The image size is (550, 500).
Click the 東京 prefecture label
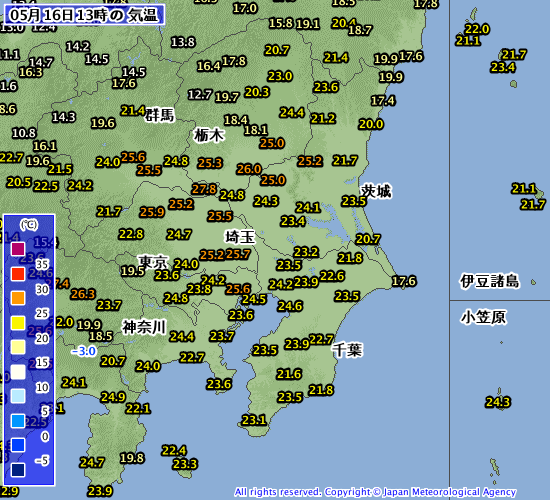tap(153, 262)
